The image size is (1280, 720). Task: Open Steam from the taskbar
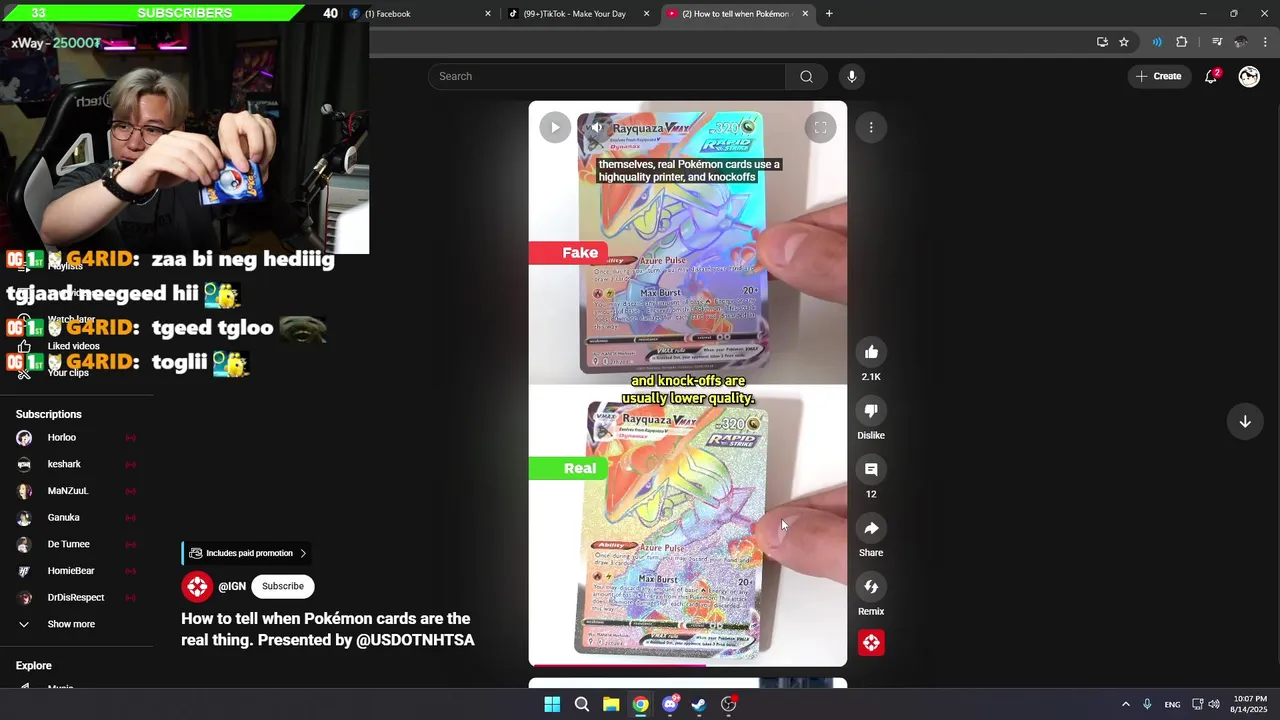699,704
